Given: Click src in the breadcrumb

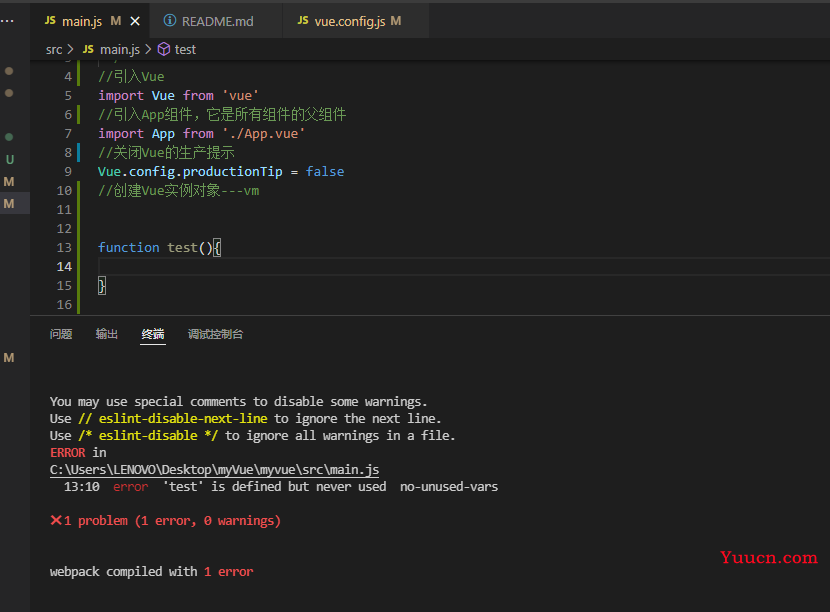Looking at the screenshot, I should [53, 50].
